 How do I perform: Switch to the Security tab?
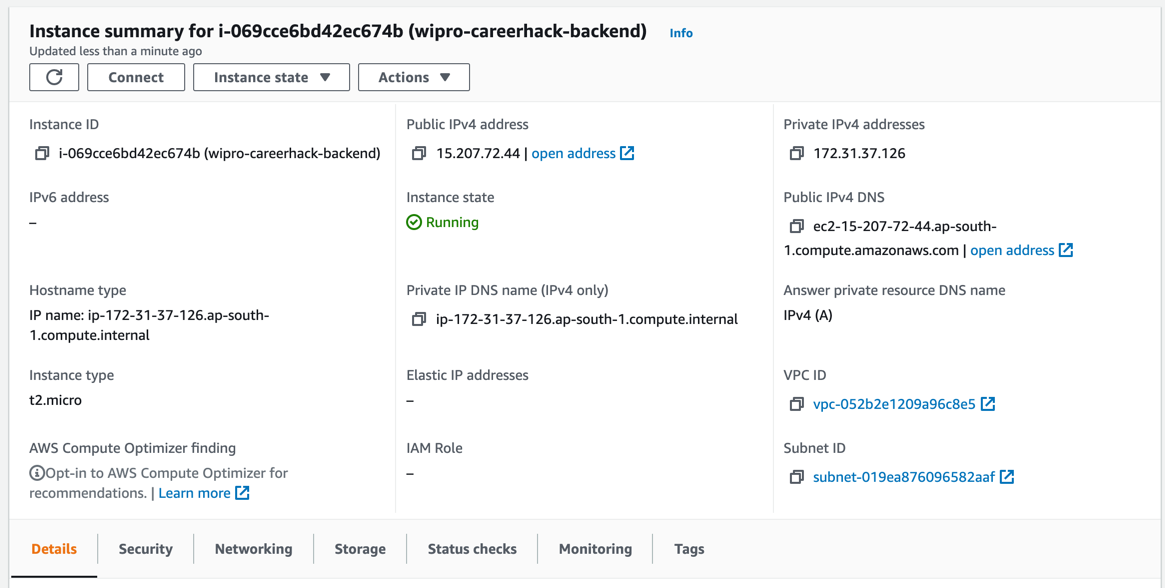point(145,549)
